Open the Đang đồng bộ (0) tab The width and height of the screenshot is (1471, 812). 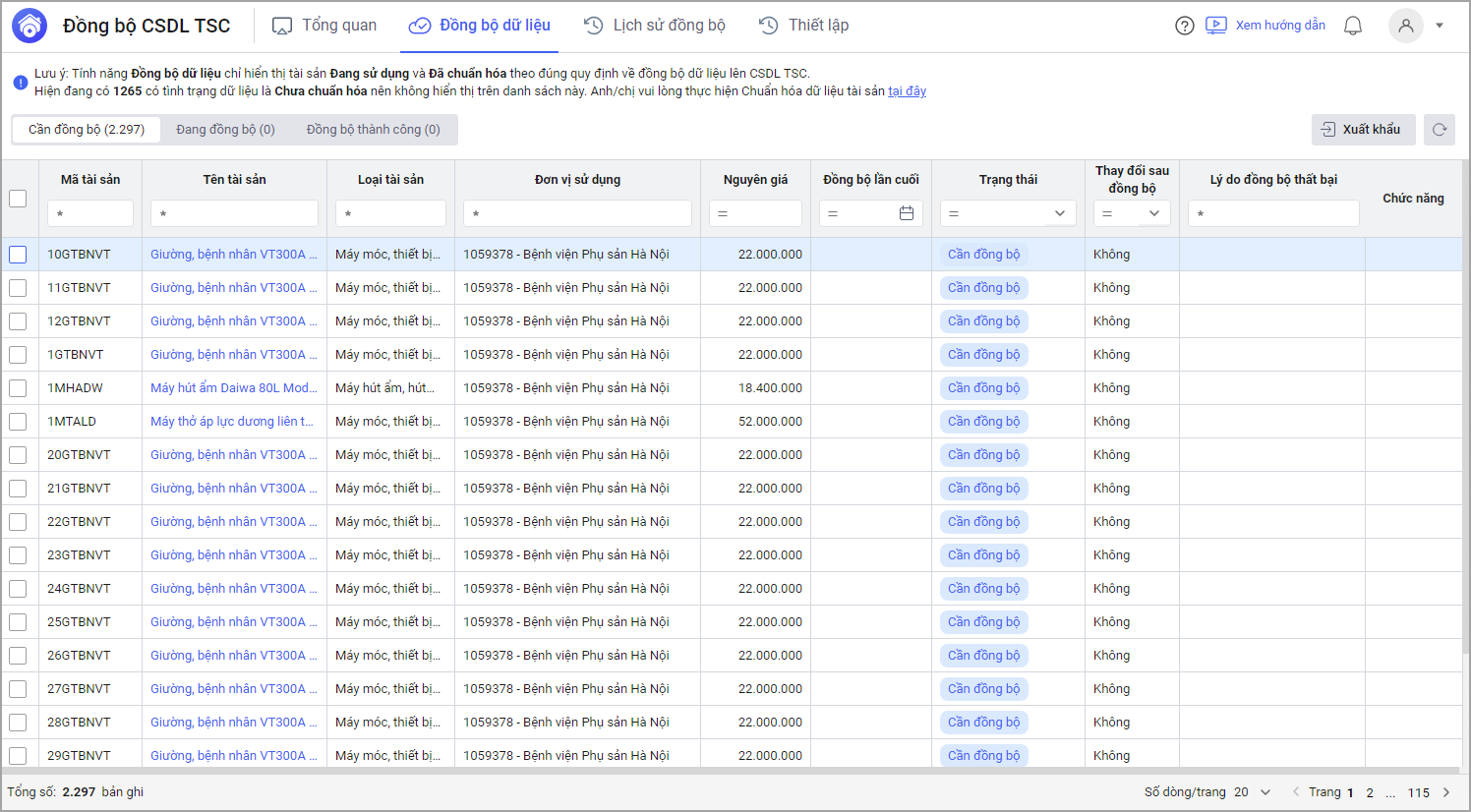click(225, 130)
